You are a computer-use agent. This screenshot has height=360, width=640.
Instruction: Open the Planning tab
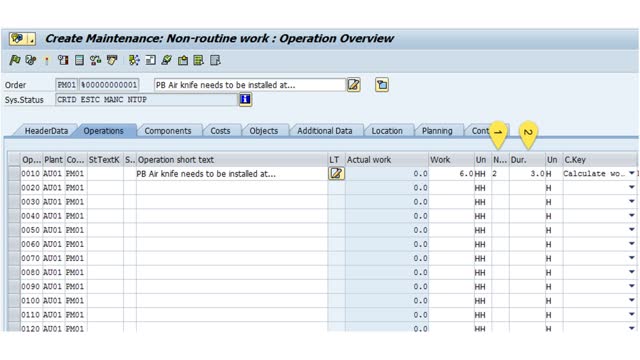[437, 131]
